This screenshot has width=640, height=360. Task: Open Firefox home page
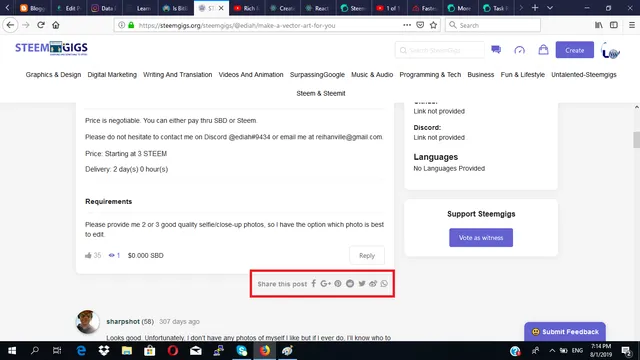(56, 25)
